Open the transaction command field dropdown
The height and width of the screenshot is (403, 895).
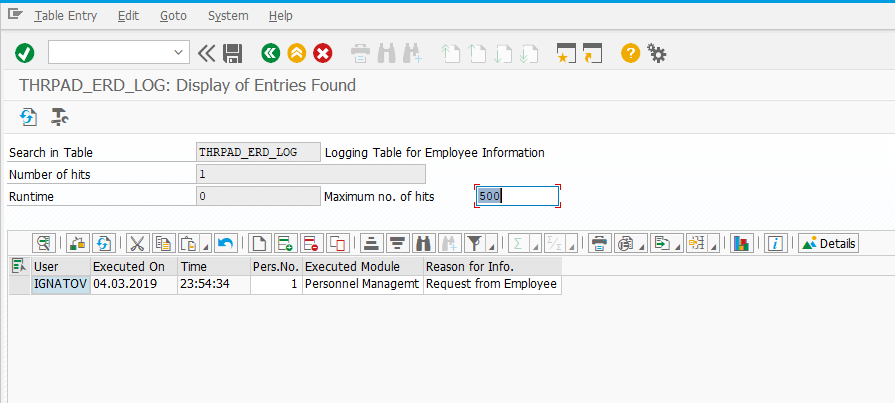tap(177, 53)
